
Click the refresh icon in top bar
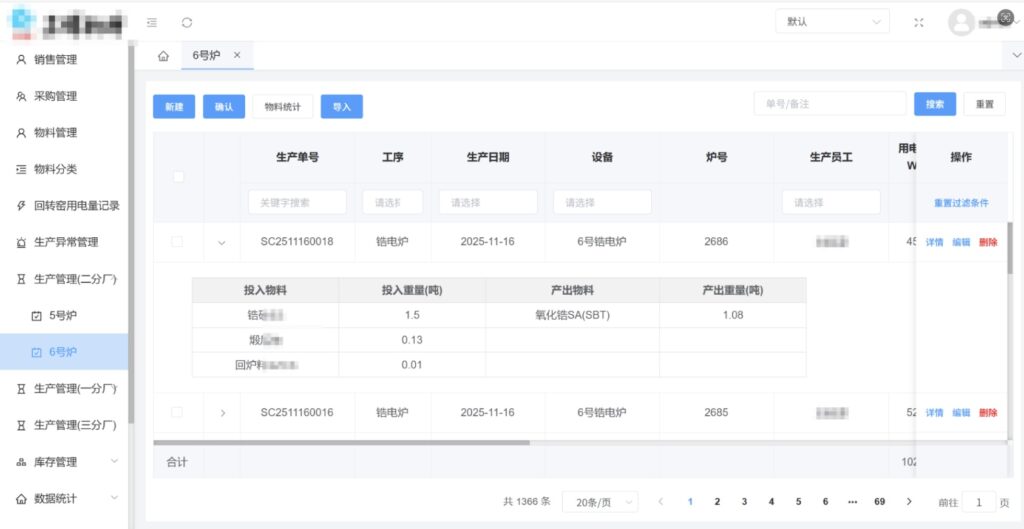point(187,22)
